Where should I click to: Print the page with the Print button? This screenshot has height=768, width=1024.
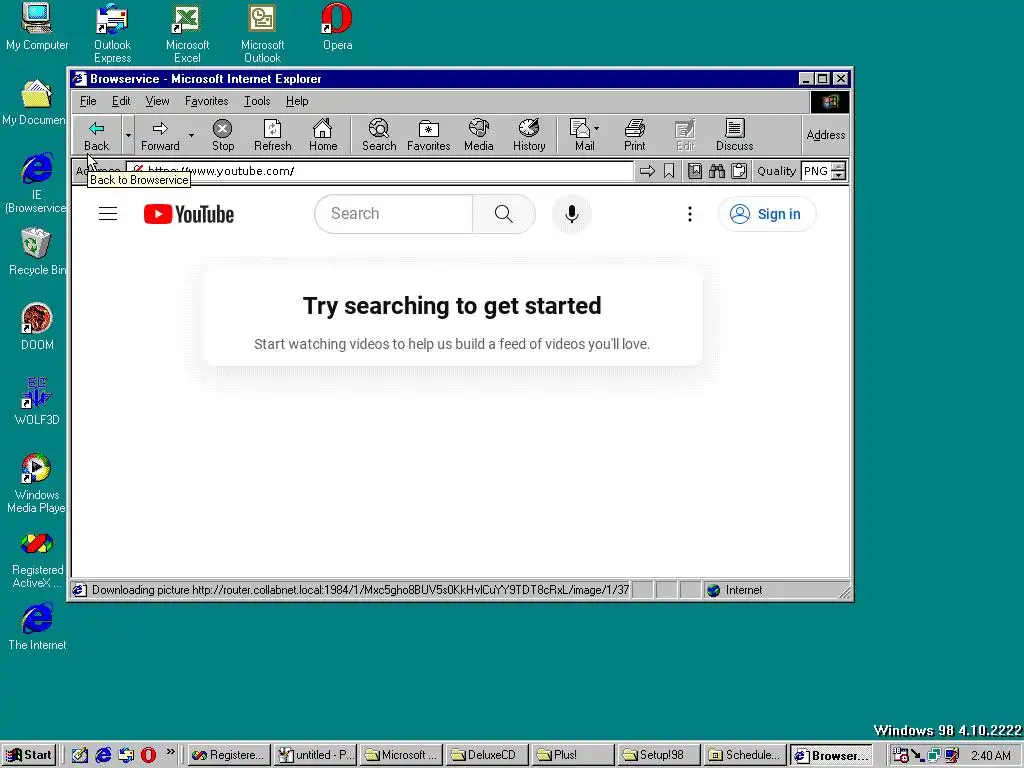coord(634,135)
